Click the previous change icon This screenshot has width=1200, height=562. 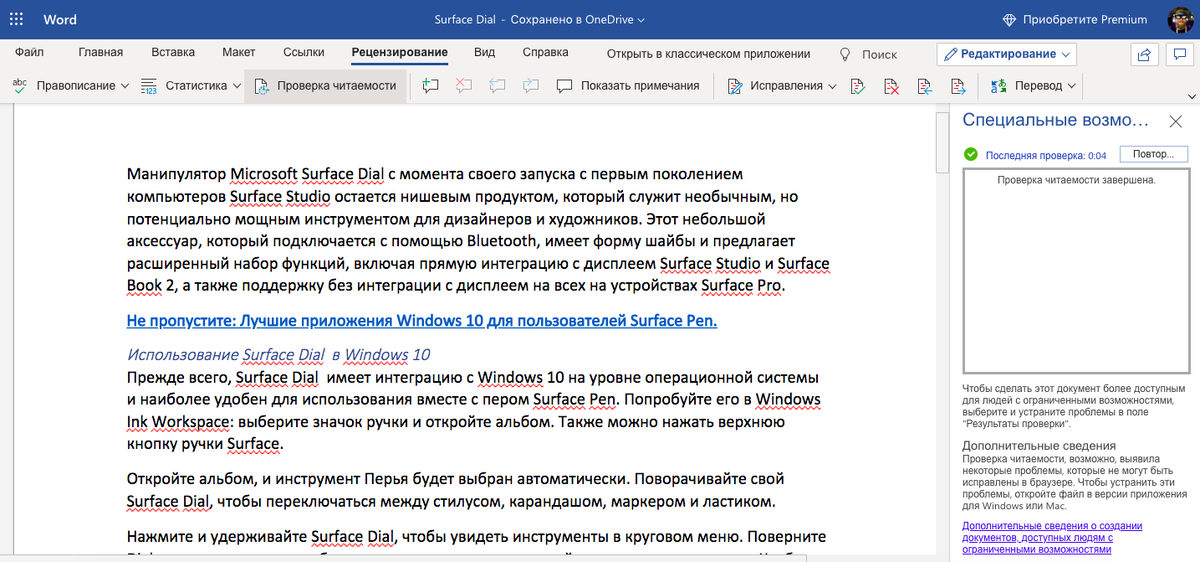[x=924, y=86]
